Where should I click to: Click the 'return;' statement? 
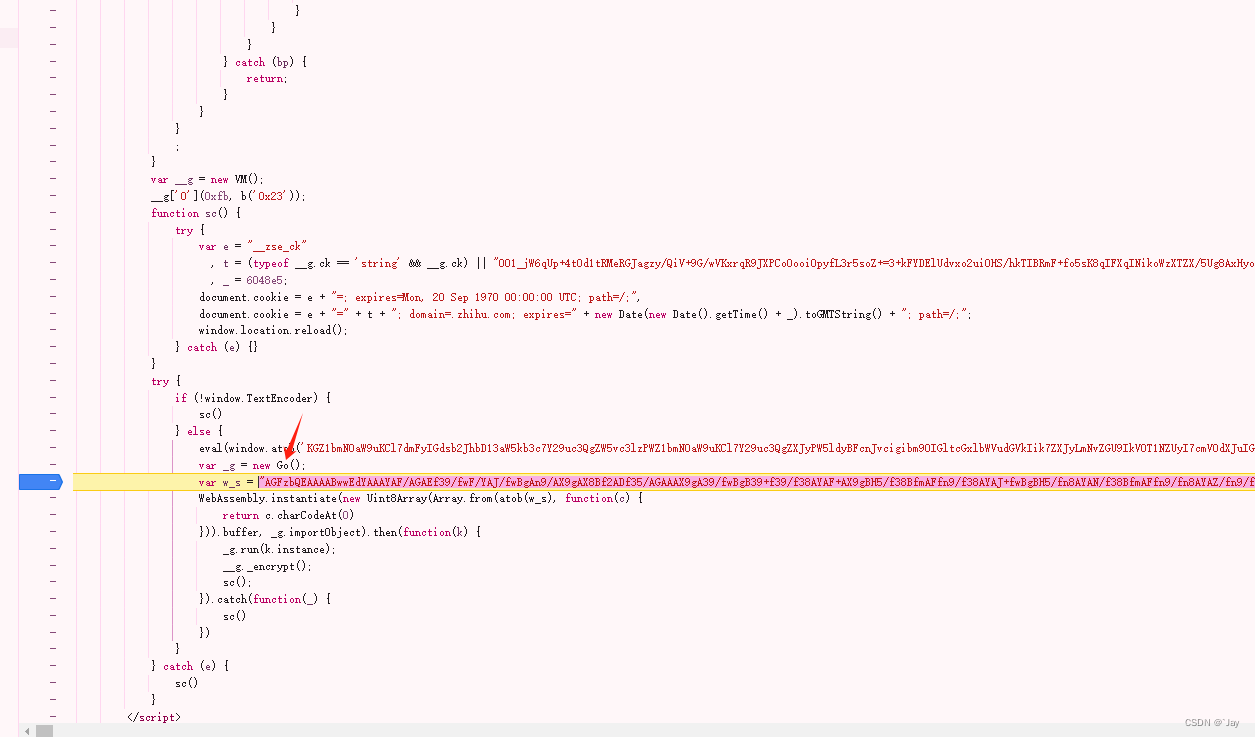pyautogui.click(x=267, y=78)
